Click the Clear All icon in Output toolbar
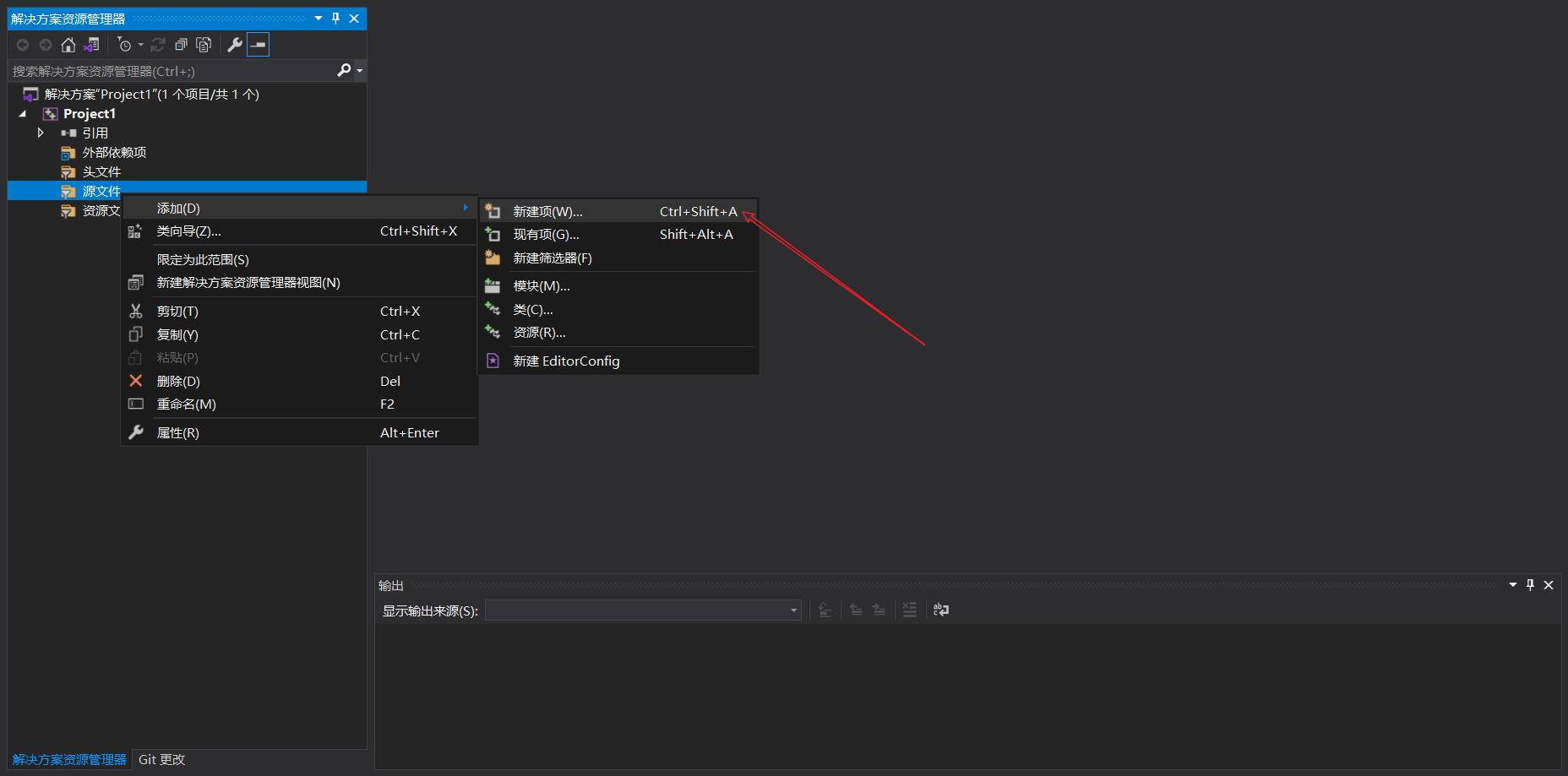1568x776 pixels. pos(909,610)
